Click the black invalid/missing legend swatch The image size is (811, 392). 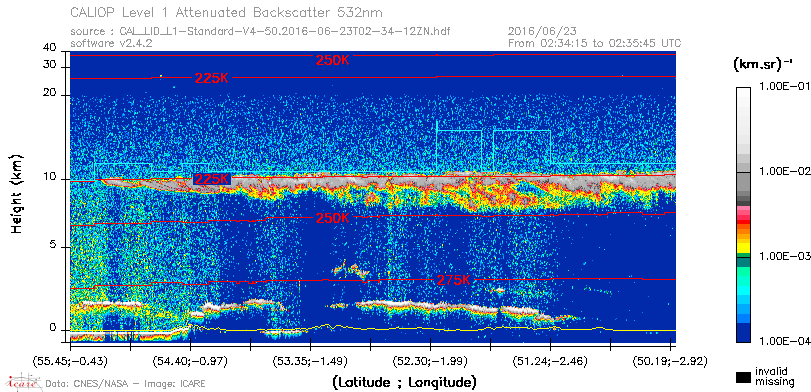[744, 377]
